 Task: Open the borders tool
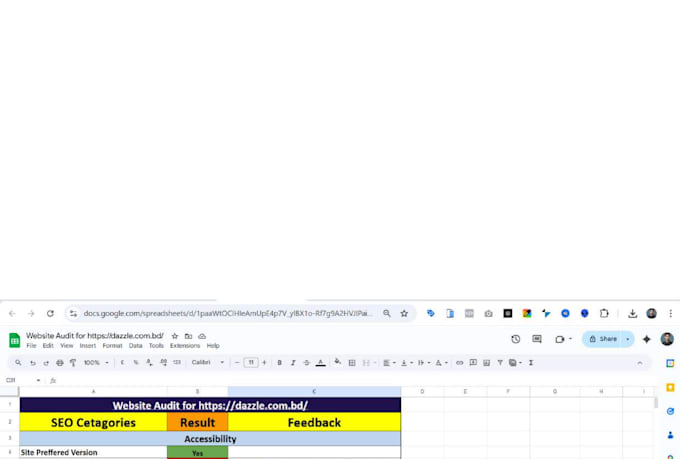pos(352,363)
